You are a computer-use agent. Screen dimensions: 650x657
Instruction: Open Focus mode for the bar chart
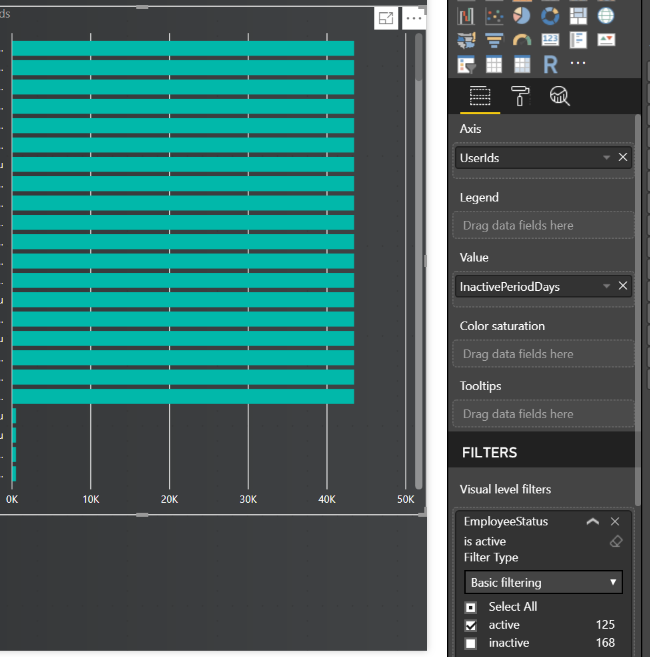[x=386, y=18]
